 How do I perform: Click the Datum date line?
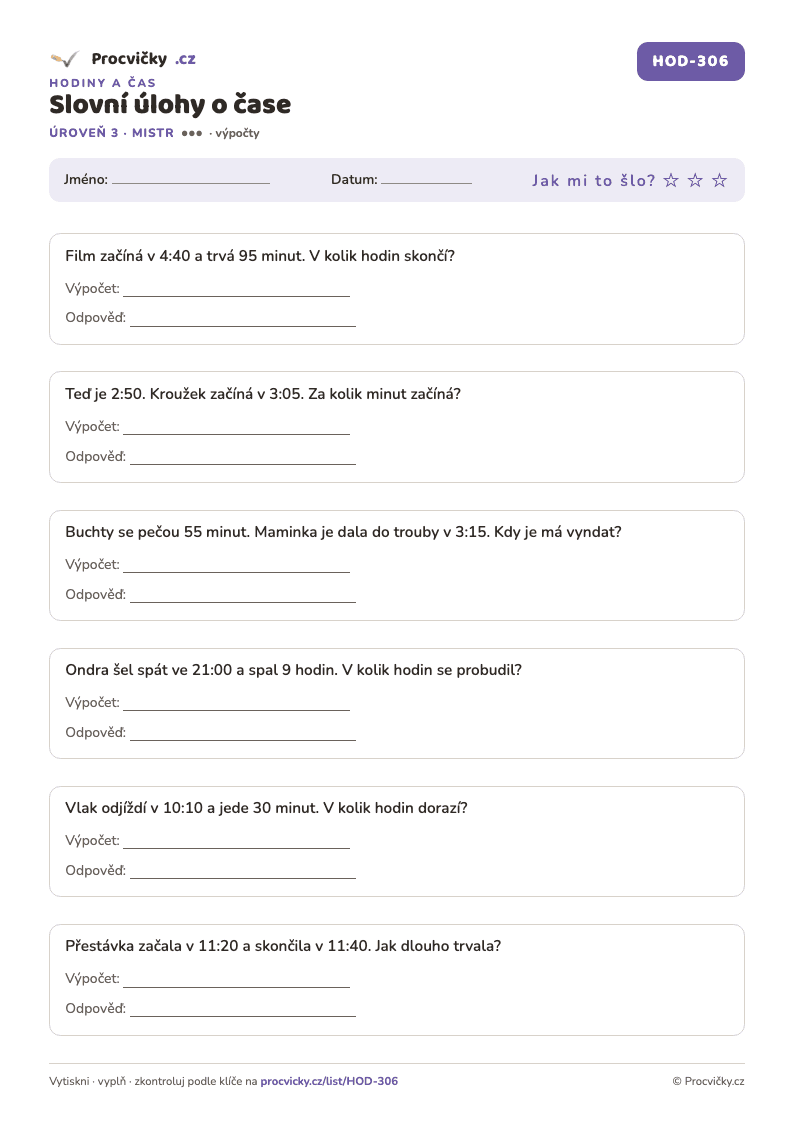click(426, 183)
